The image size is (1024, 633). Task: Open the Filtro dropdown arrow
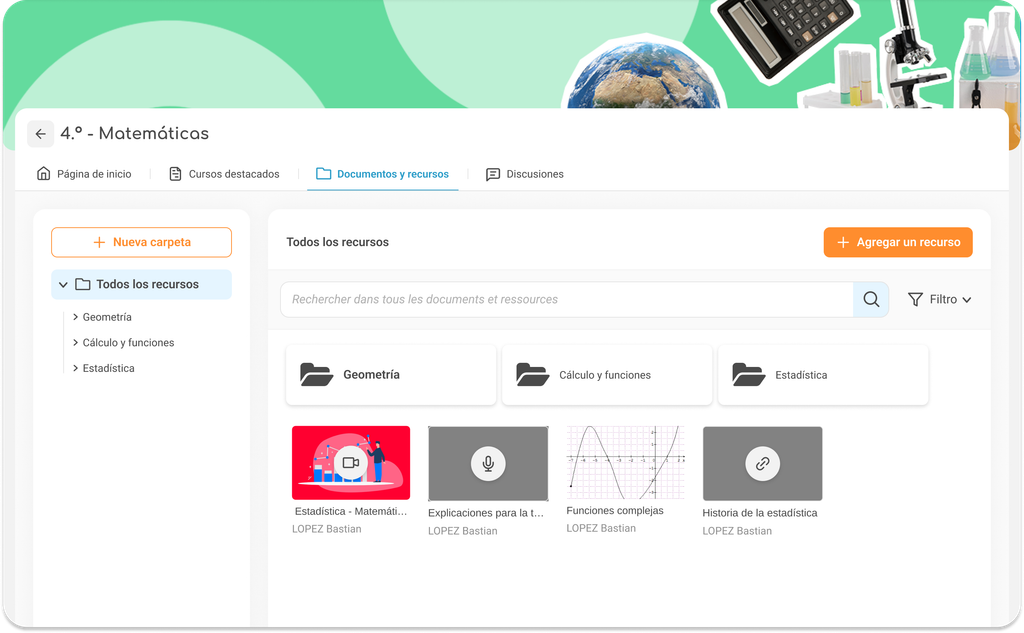[x=967, y=300]
